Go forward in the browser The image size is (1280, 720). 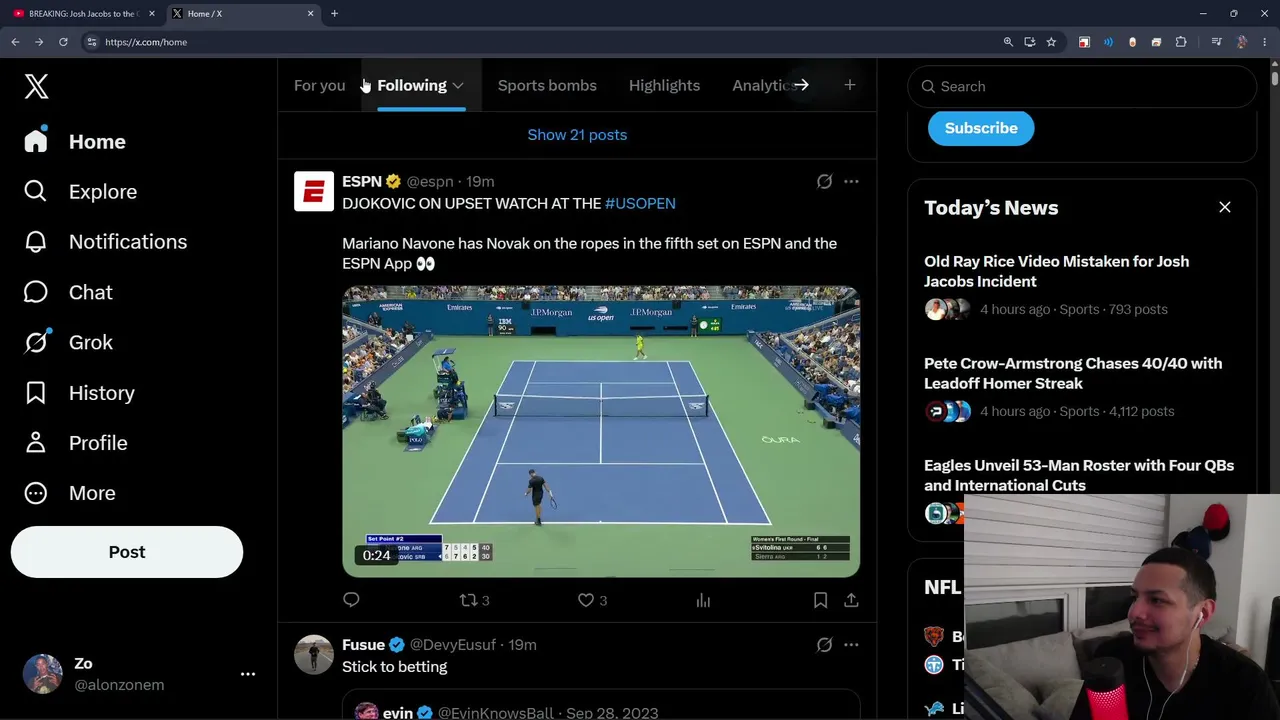pos(39,42)
